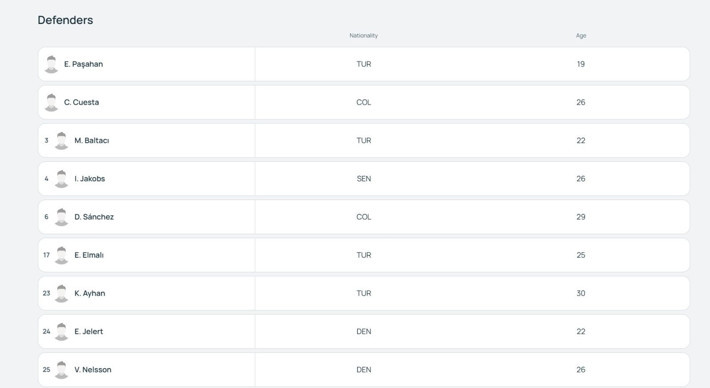Open E. Paşahan player name link

click(x=83, y=64)
